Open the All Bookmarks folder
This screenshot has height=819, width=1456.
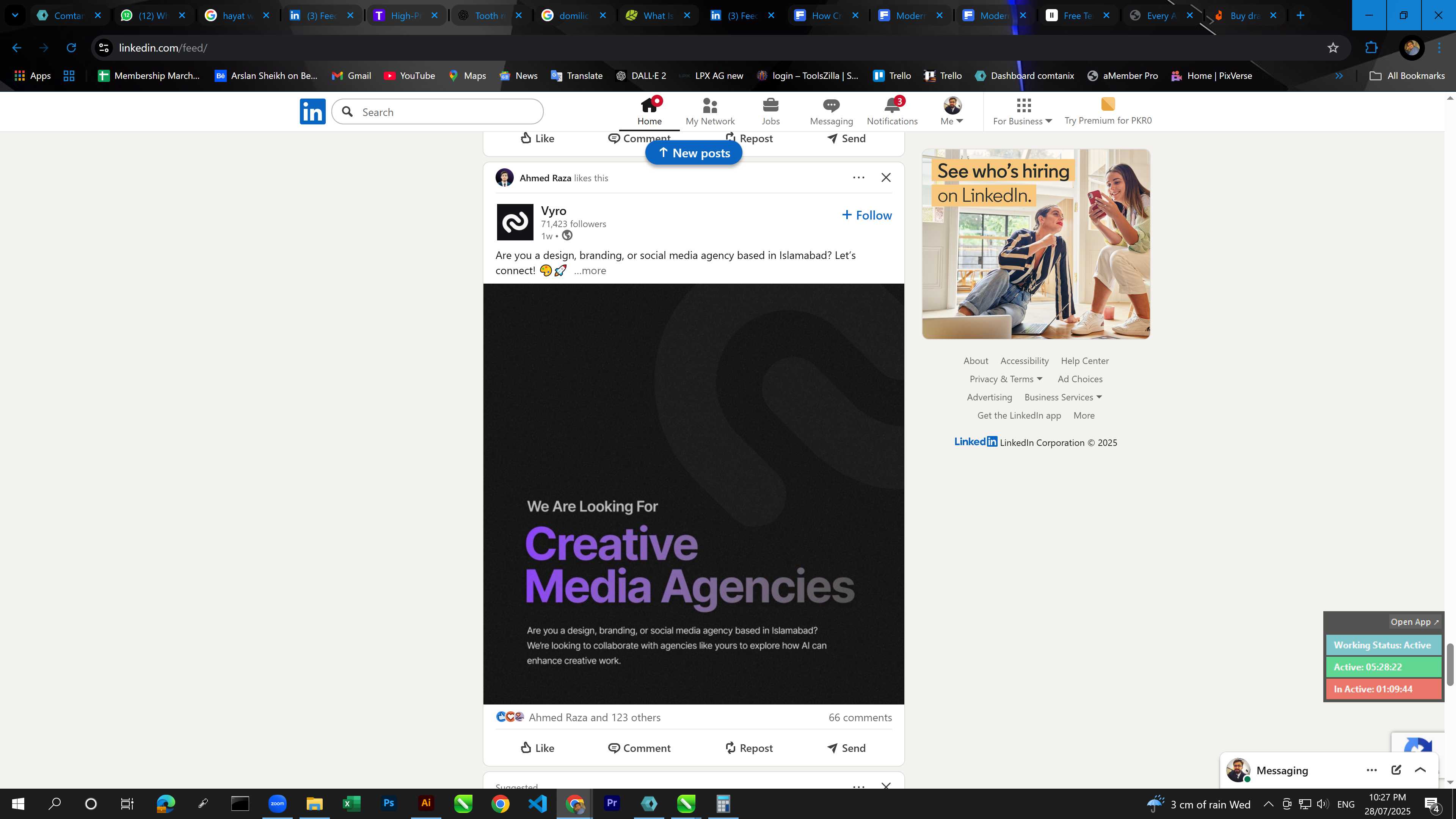pos(1407,76)
